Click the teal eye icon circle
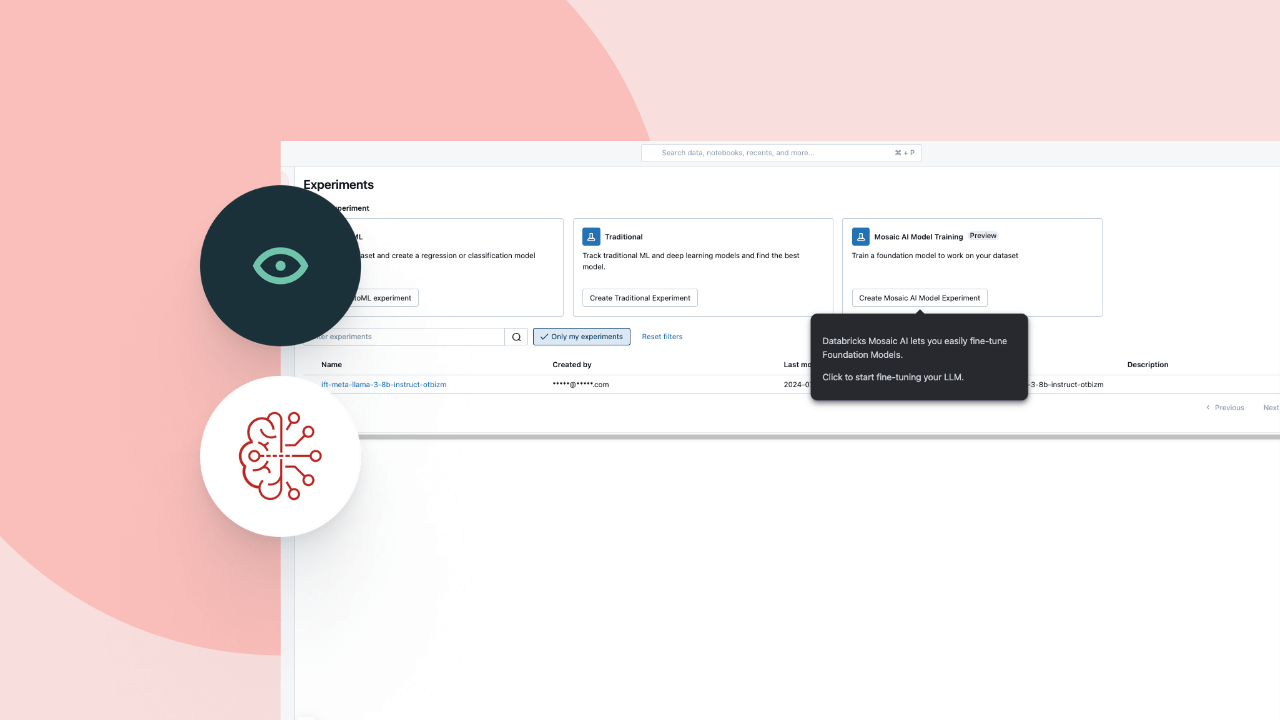The width and height of the screenshot is (1280, 720). [281, 266]
